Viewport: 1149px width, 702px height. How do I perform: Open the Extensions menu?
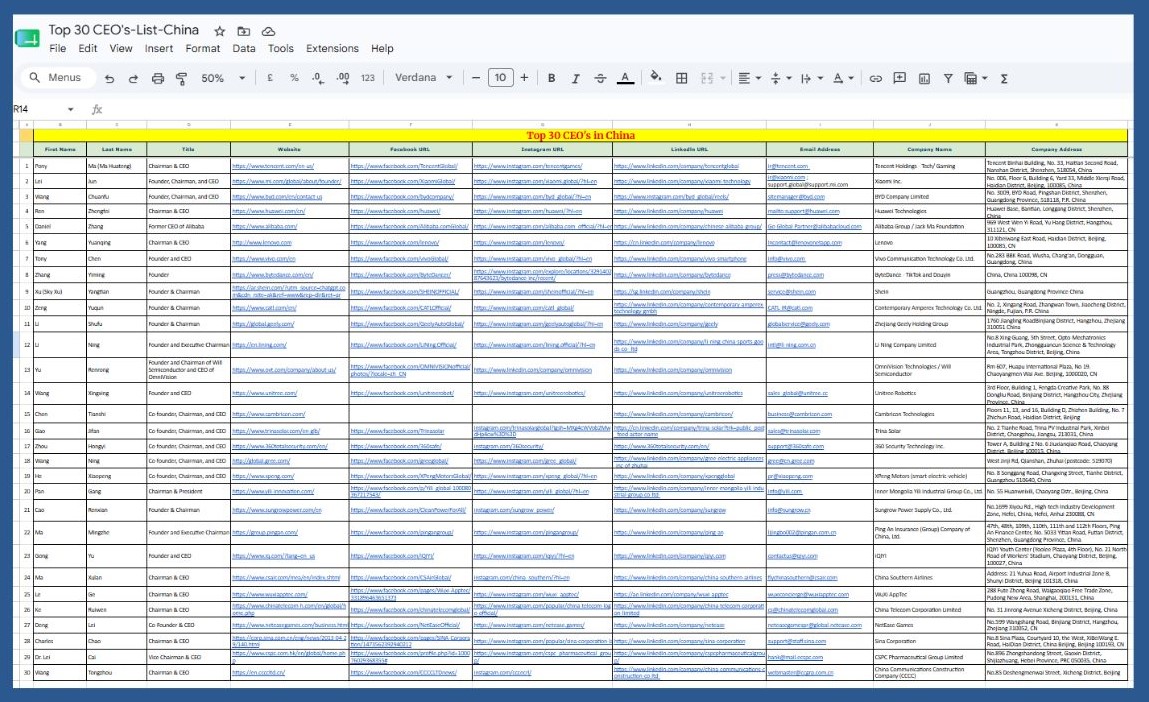coord(333,48)
